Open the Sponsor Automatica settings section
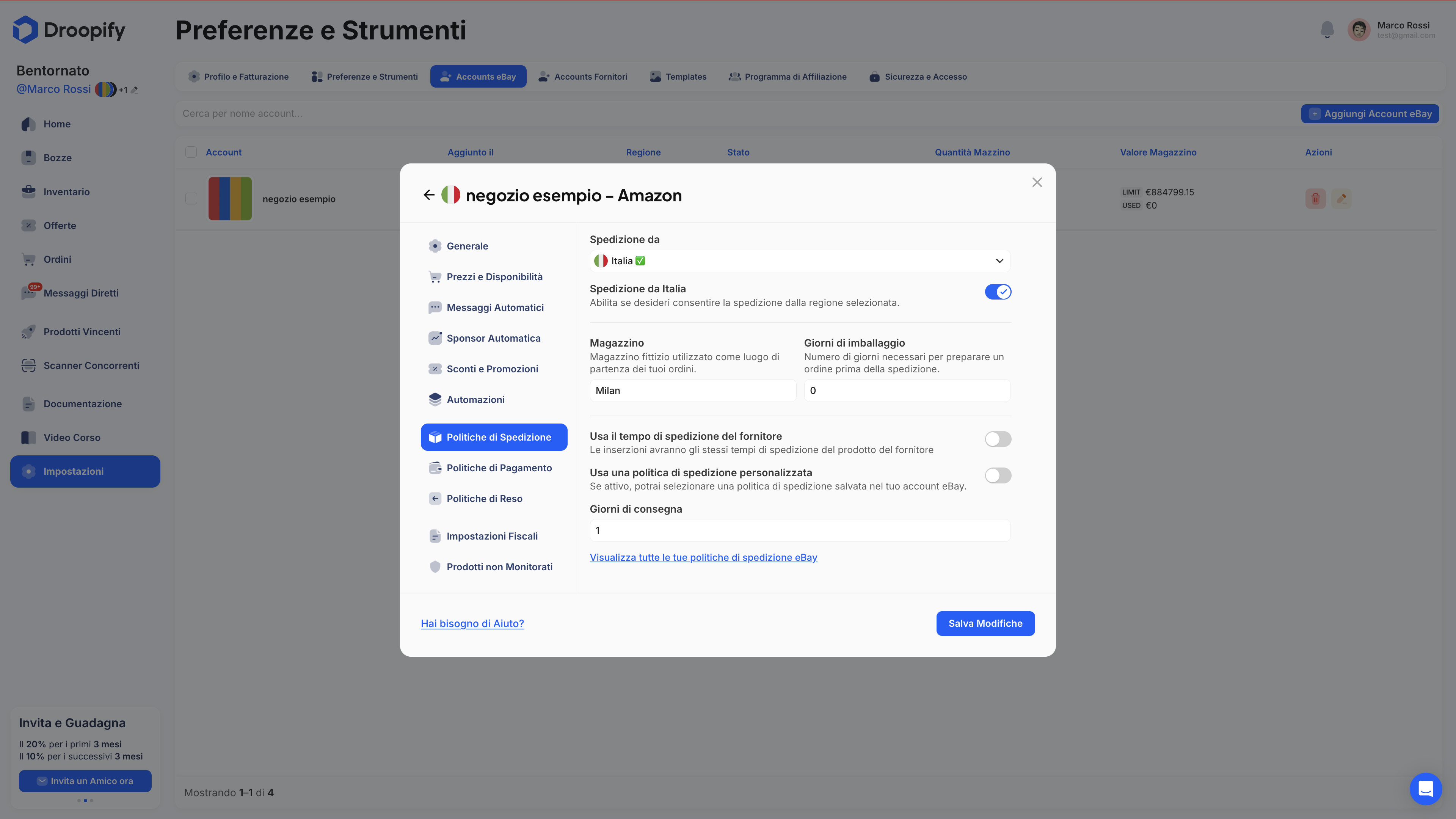 pos(493,338)
